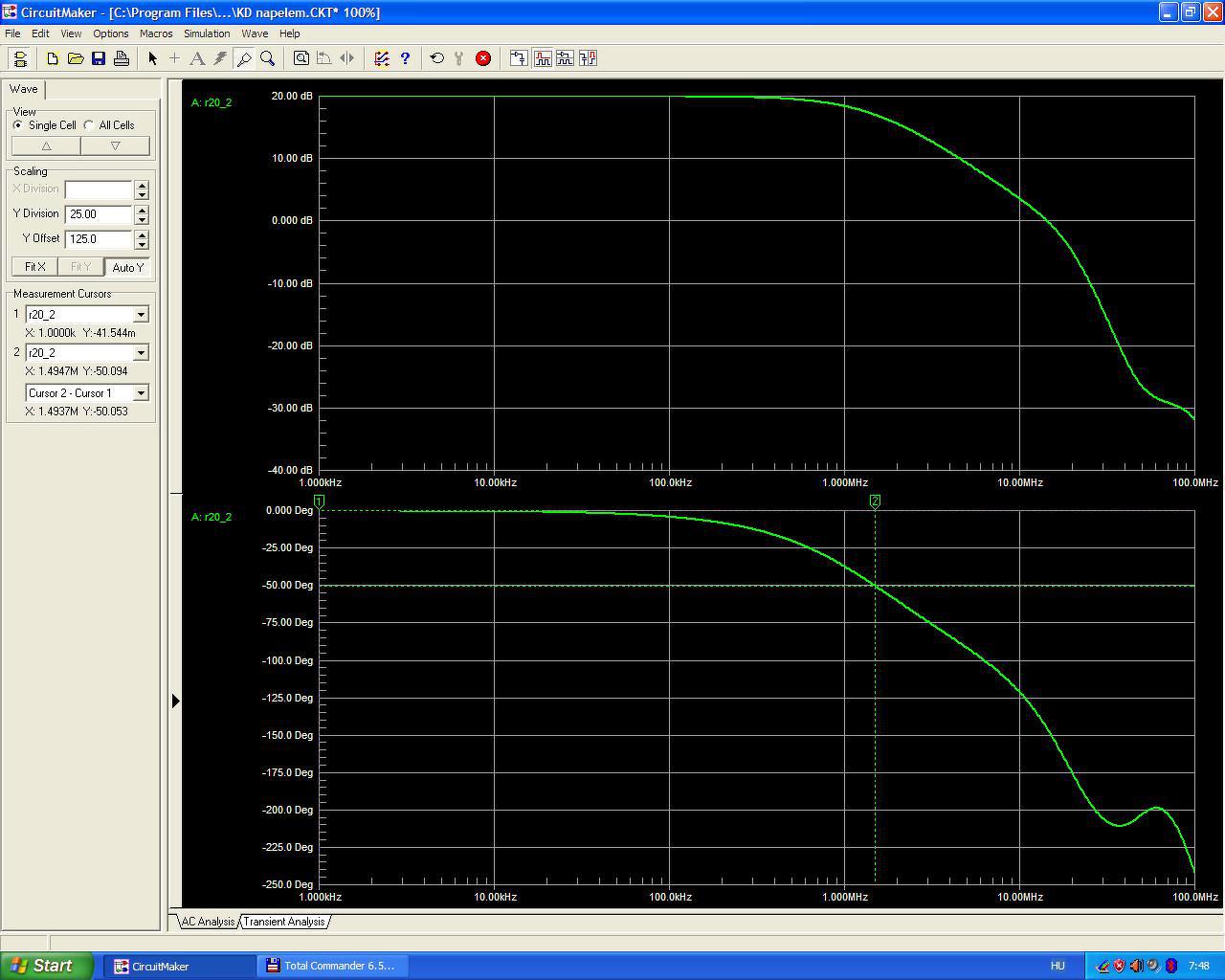The height and width of the screenshot is (980, 1225).
Task: Open the File menu
Action: point(12,33)
